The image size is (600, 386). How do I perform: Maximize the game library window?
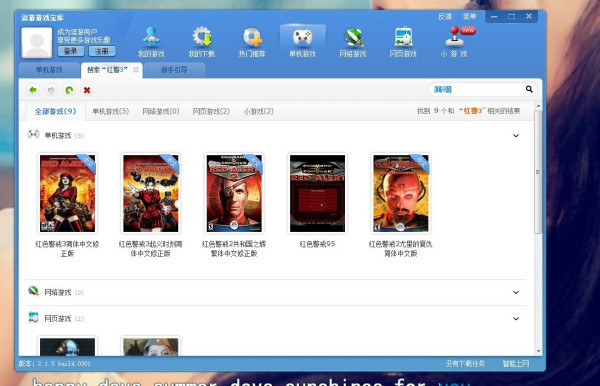tap(512, 16)
